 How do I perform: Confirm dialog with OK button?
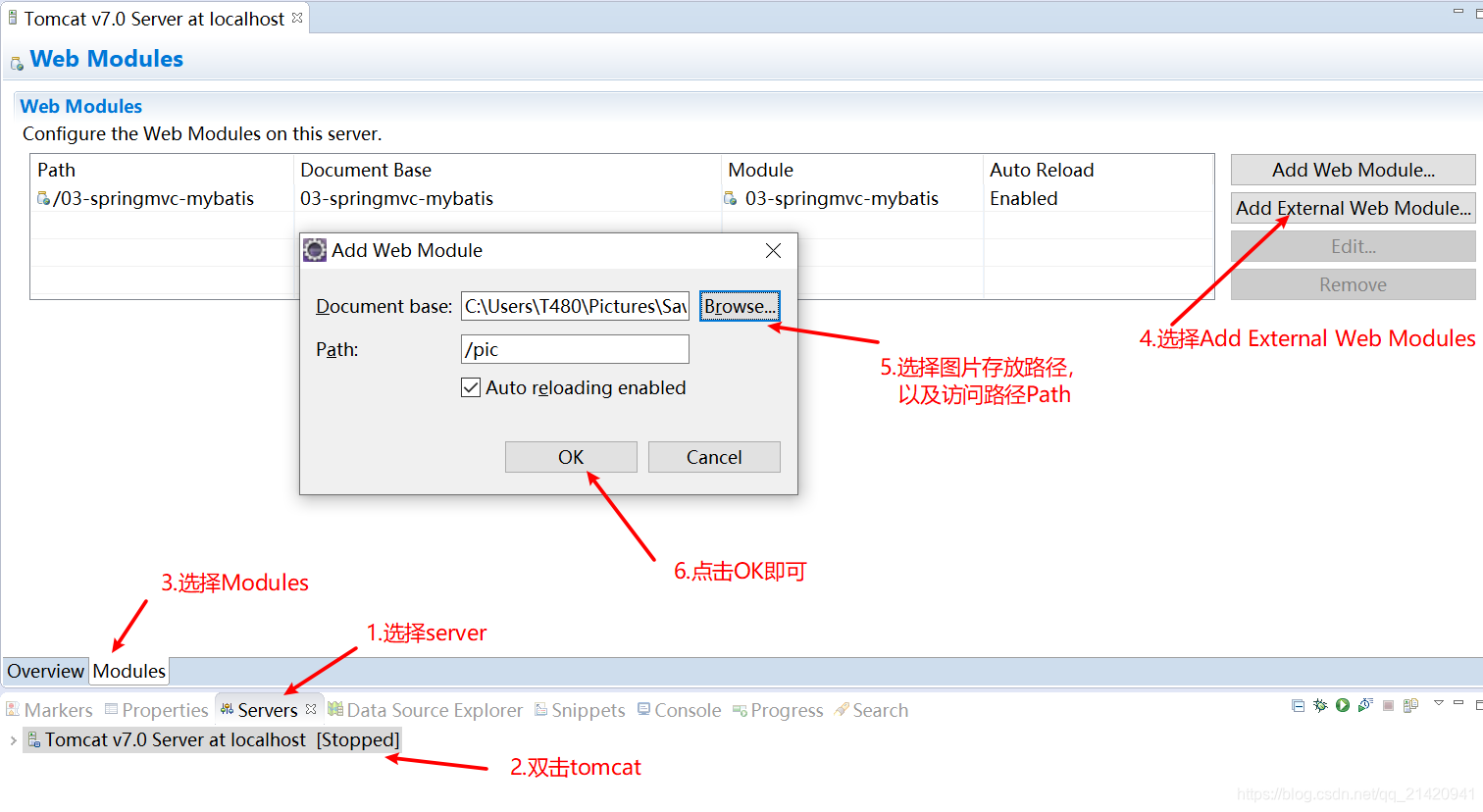coord(571,457)
